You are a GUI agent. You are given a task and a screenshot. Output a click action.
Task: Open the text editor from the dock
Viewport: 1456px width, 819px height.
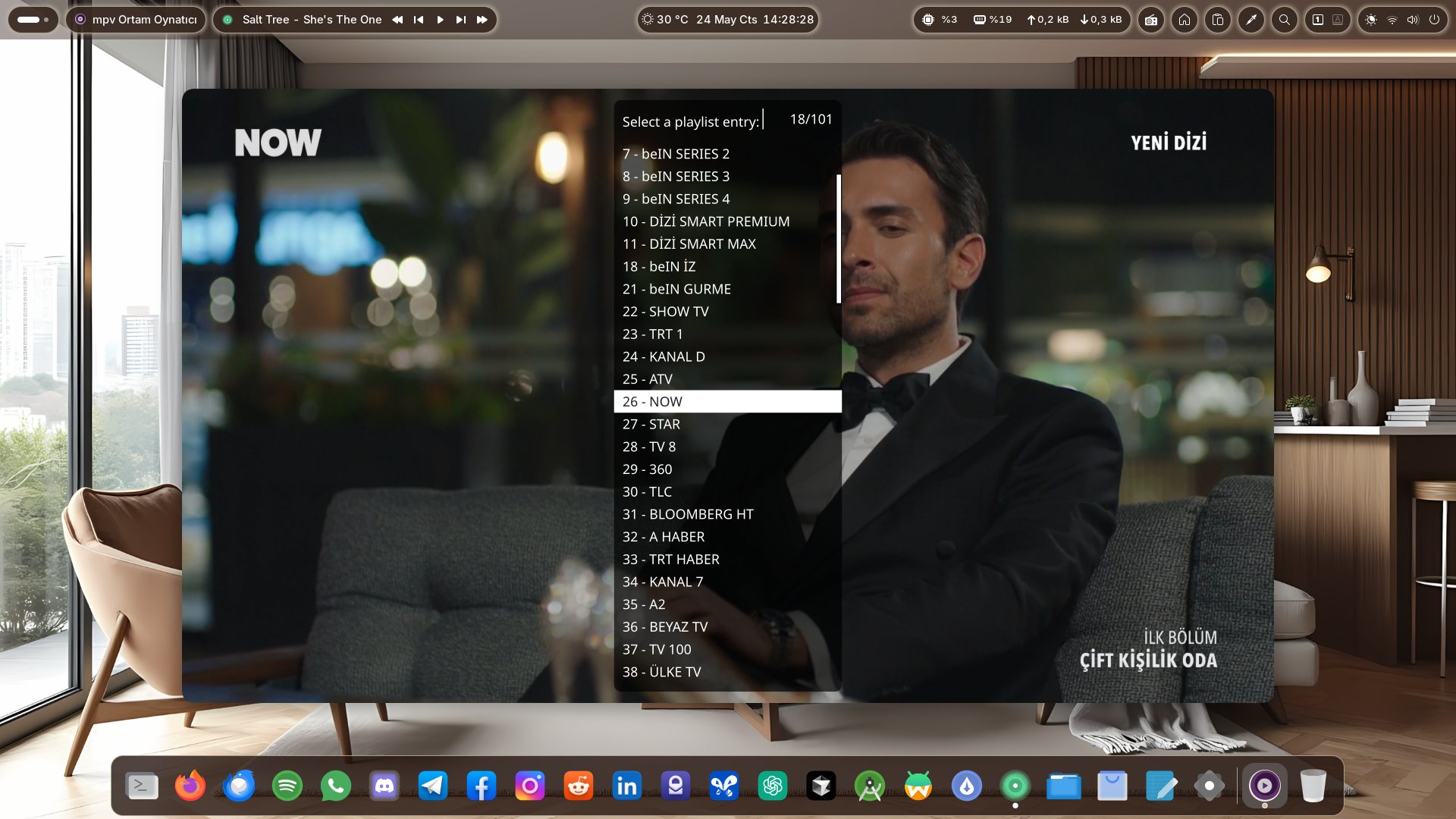point(1161,786)
